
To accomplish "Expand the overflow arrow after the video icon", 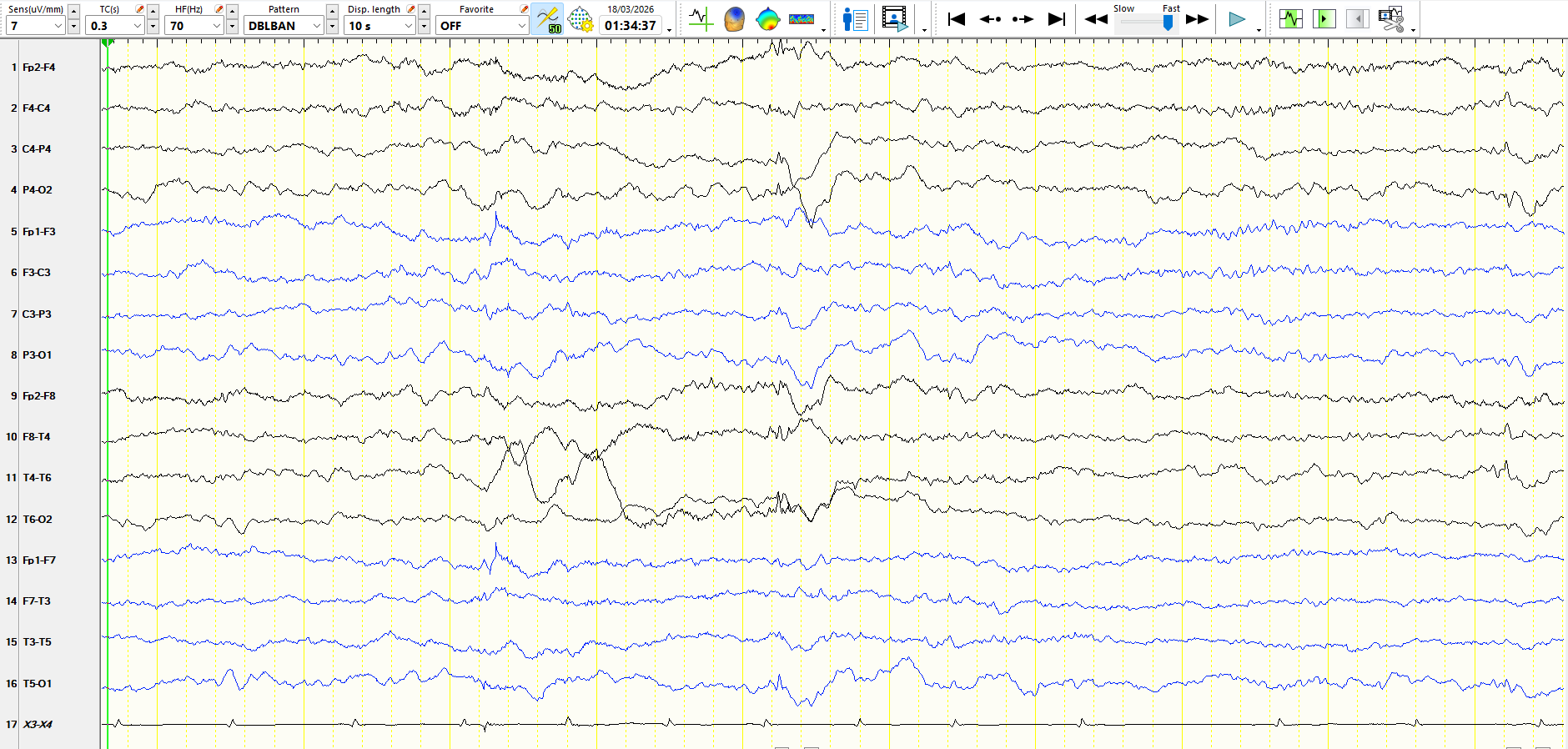I will click(x=924, y=30).
